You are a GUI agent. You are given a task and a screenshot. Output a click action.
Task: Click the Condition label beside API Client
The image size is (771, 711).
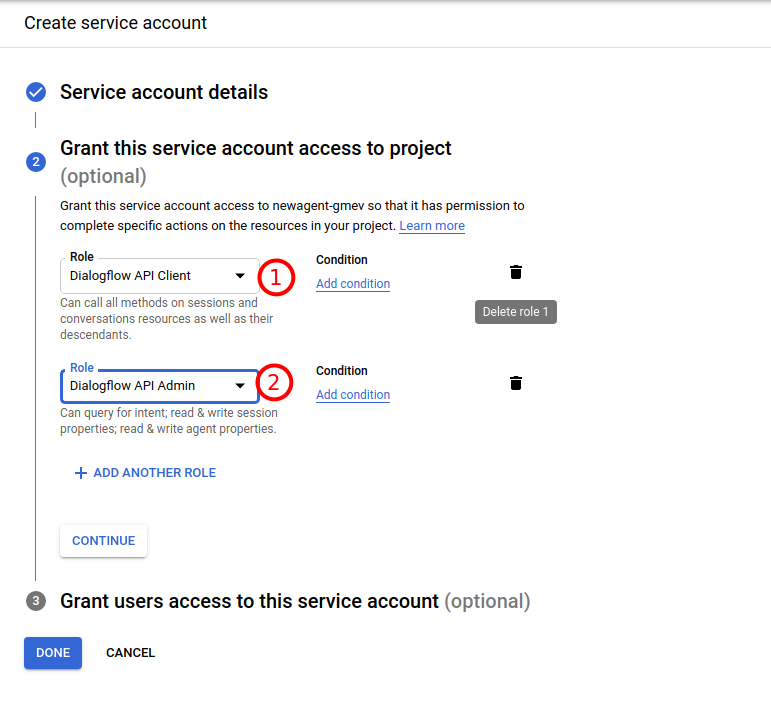(x=342, y=260)
